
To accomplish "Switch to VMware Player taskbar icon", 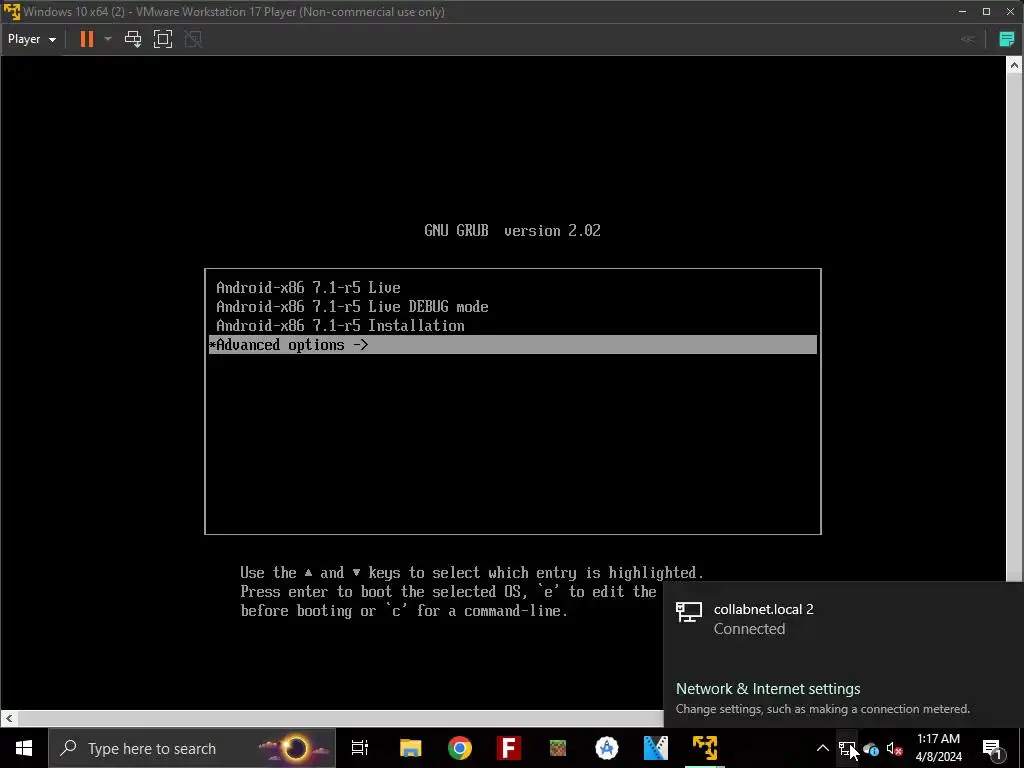I will tap(705, 748).
